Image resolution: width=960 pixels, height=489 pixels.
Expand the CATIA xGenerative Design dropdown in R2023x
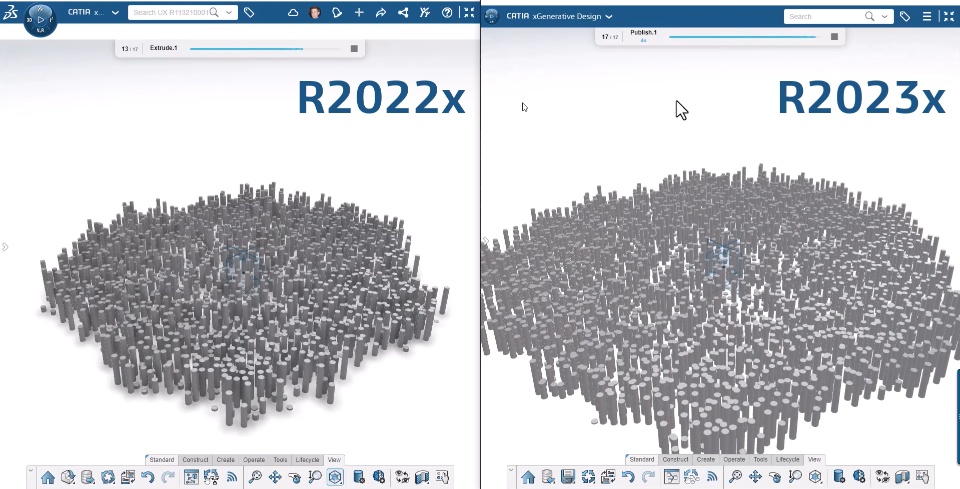click(x=609, y=17)
